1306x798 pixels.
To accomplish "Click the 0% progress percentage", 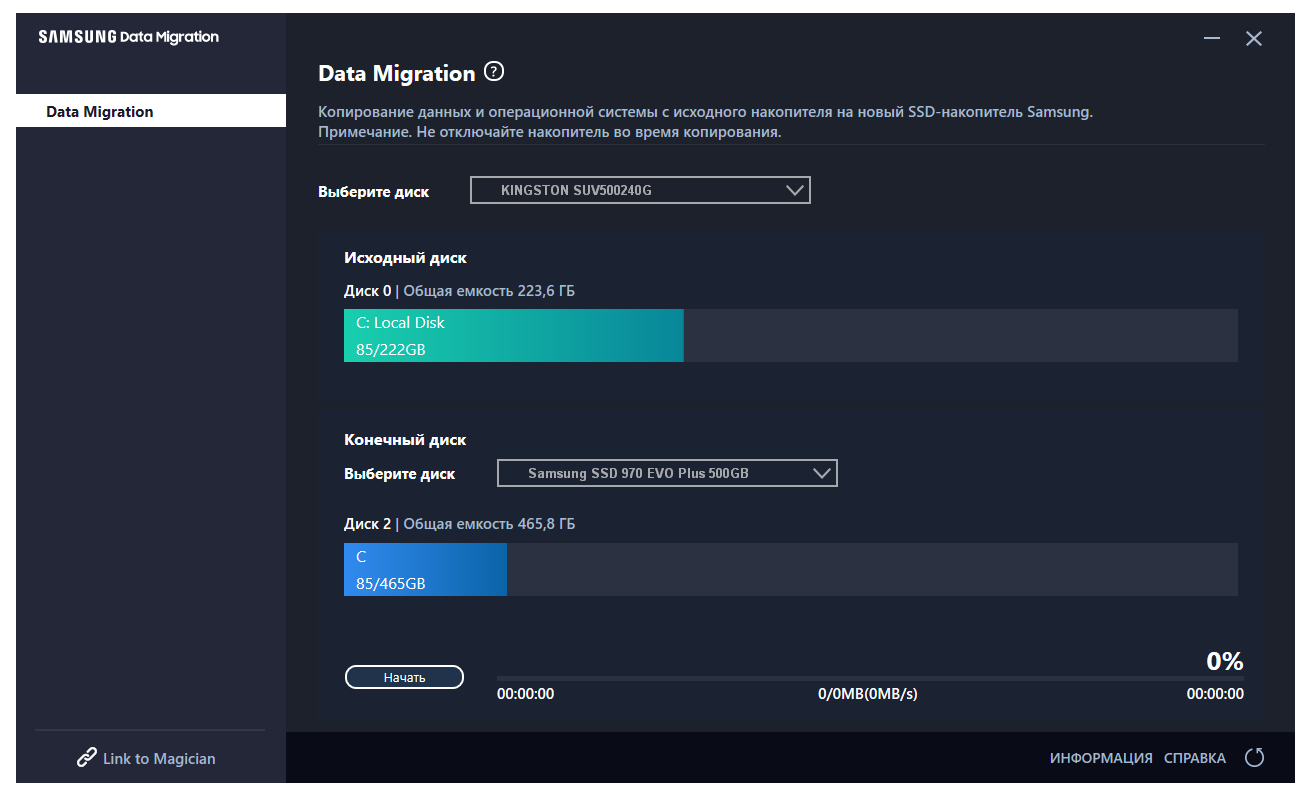I will [1225, 661].
